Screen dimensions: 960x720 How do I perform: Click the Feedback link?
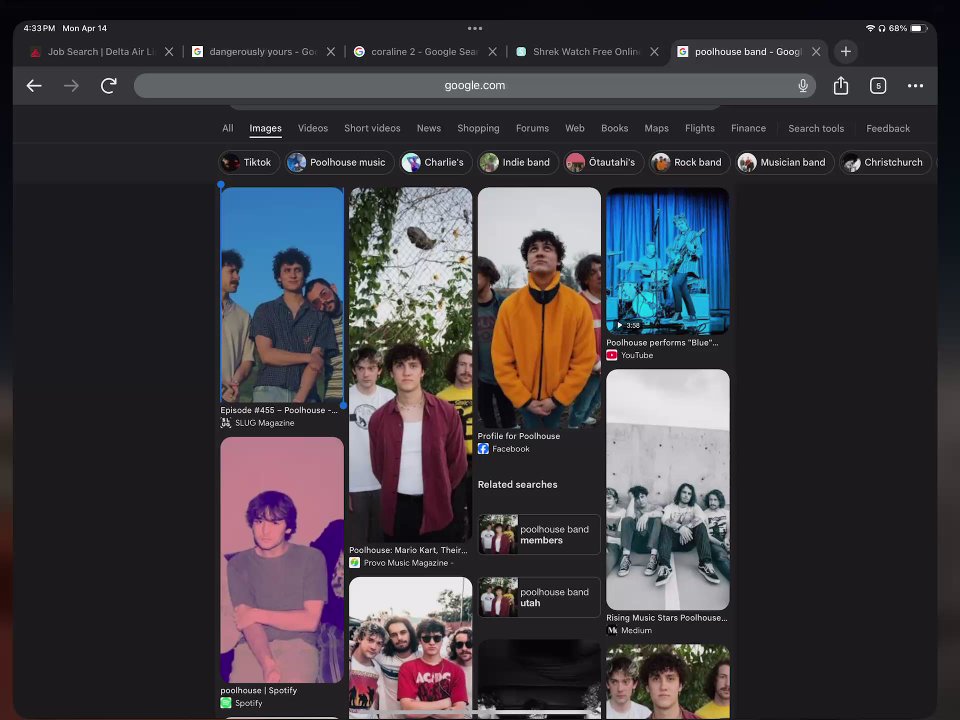point(888,128)
